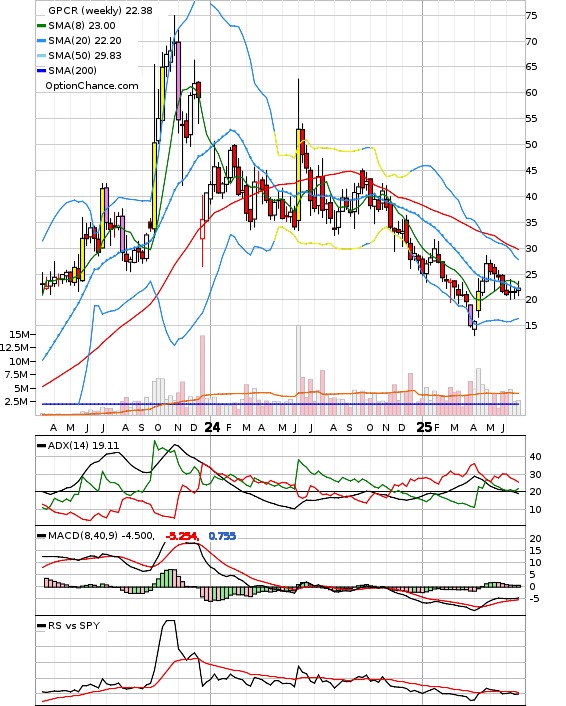Click the blue 0.755 MACD histogram value
Viewport: 566px width, 706px height.
pos(222,536)
